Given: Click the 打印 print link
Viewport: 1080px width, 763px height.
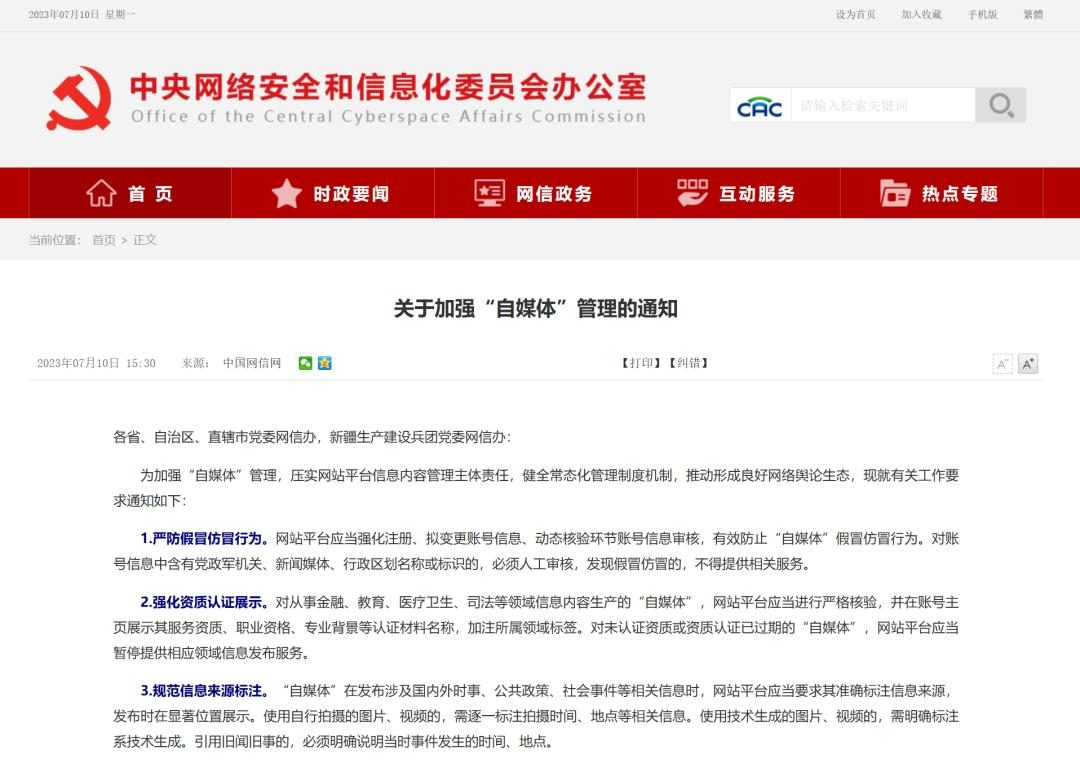Looking at the screenshot, I should click(x=640, y=363).
